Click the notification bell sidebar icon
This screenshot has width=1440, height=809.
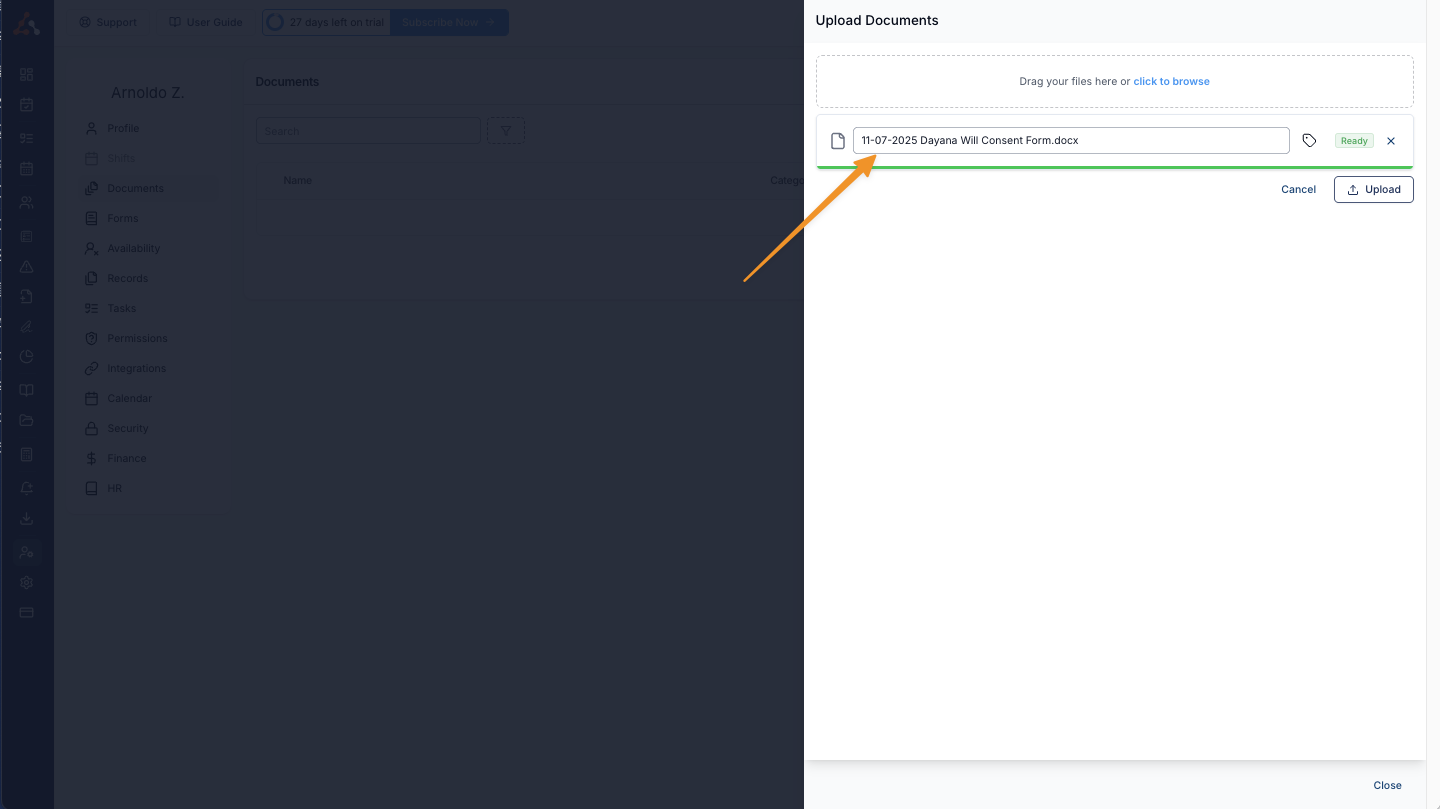coord(27,487)
